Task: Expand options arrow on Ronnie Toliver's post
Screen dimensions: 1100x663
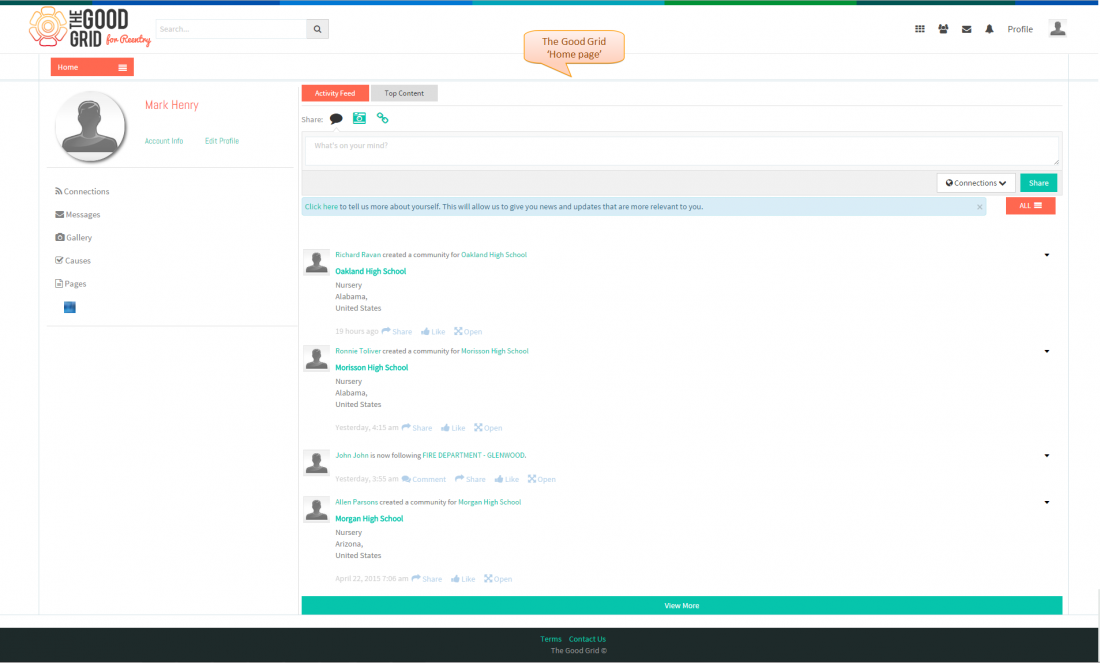Action: pyautogui.click(x=1047, y=351)
